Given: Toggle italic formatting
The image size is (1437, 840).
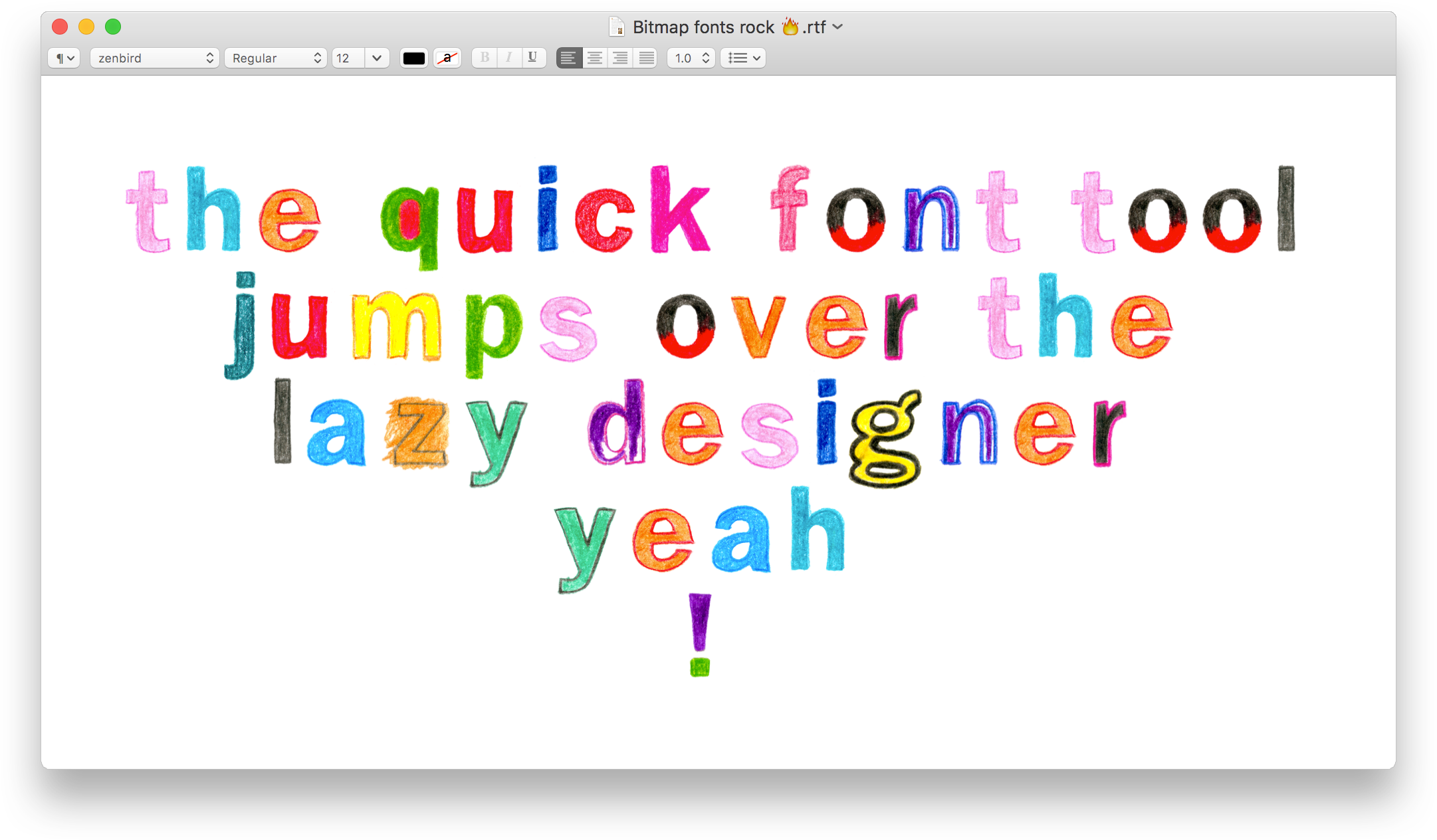Looking at the screenshot, I should click(508, 58).
